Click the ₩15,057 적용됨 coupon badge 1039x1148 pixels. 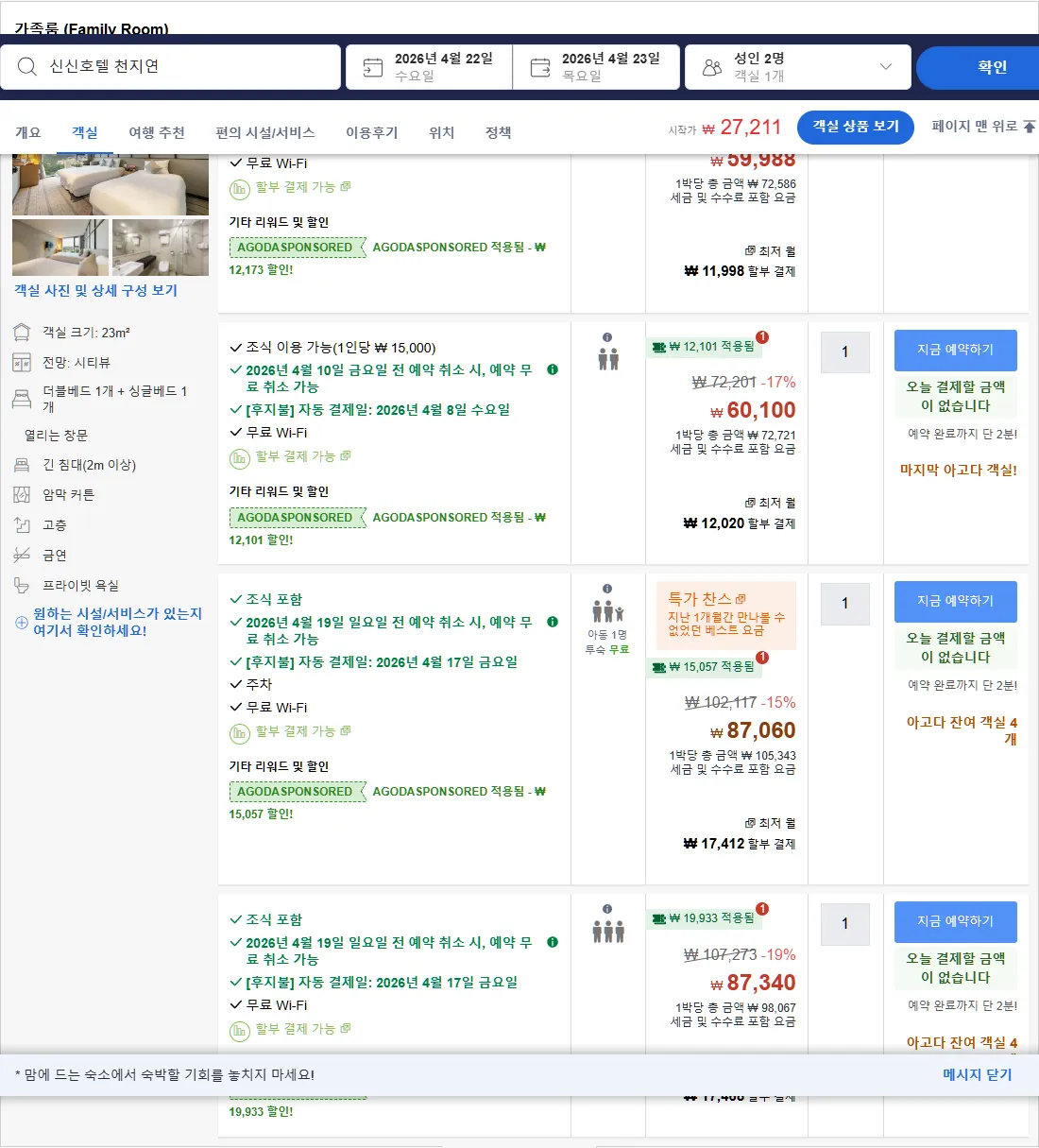click(x=704, y=667)
